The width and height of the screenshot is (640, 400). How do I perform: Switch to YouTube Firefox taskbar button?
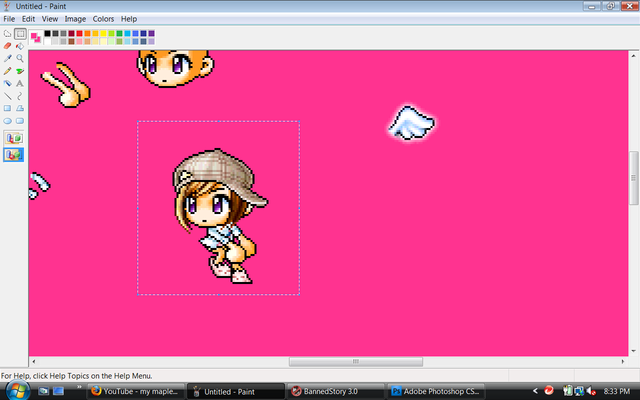tap(135, 391)
